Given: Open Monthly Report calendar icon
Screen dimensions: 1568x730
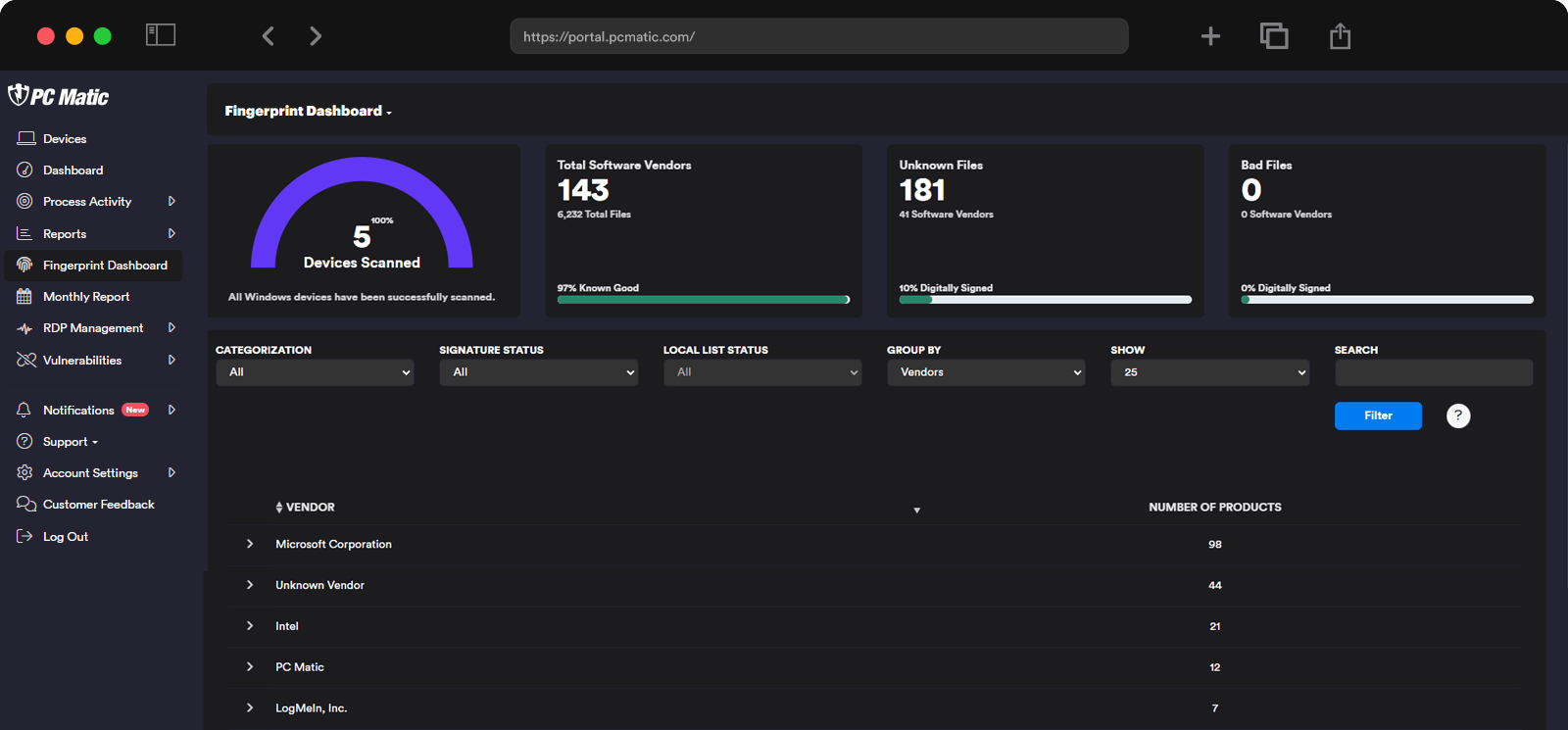Looking at the screenshot, I should tap(24, 296).
